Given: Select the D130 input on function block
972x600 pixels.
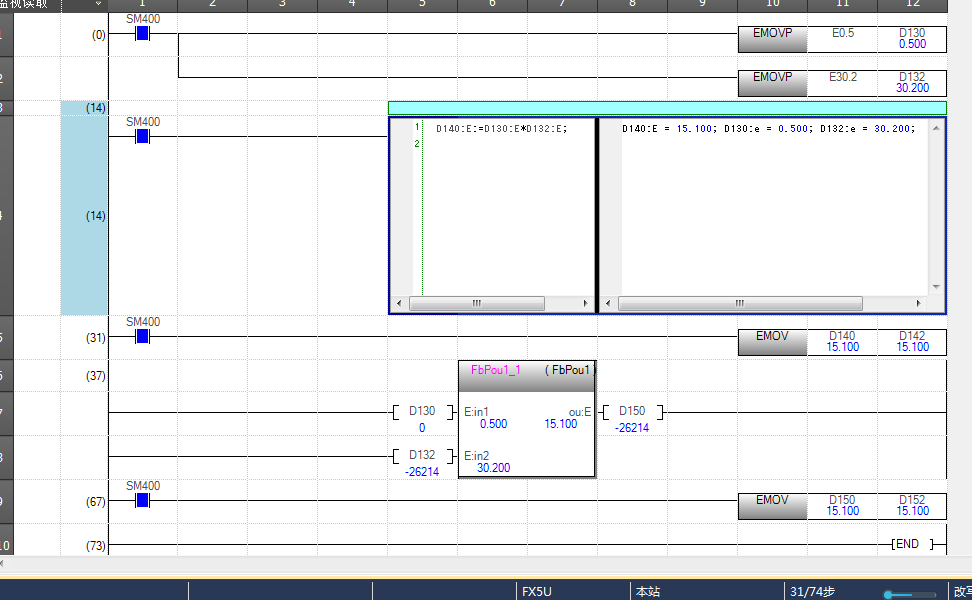Looking at the screenshot, I should coord(422,411).
